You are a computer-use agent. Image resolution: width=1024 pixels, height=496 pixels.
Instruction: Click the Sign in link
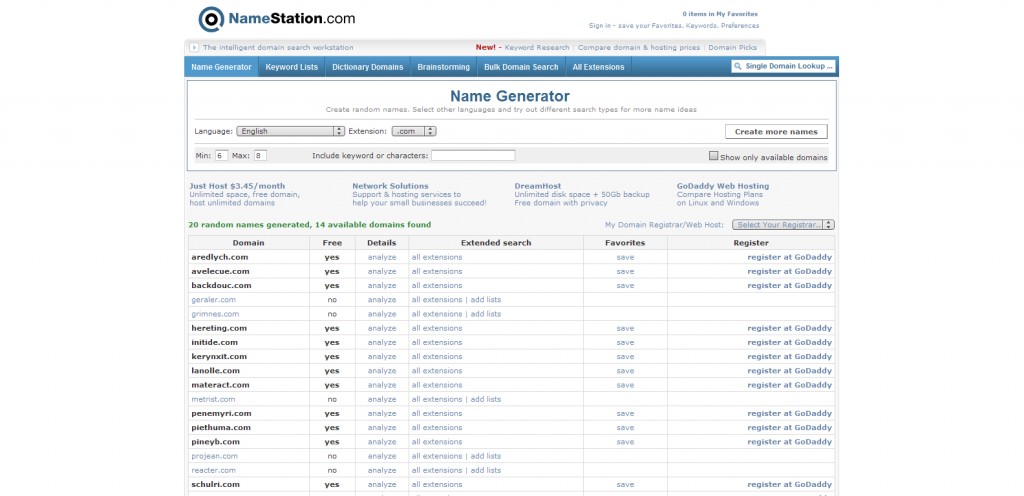600,26
